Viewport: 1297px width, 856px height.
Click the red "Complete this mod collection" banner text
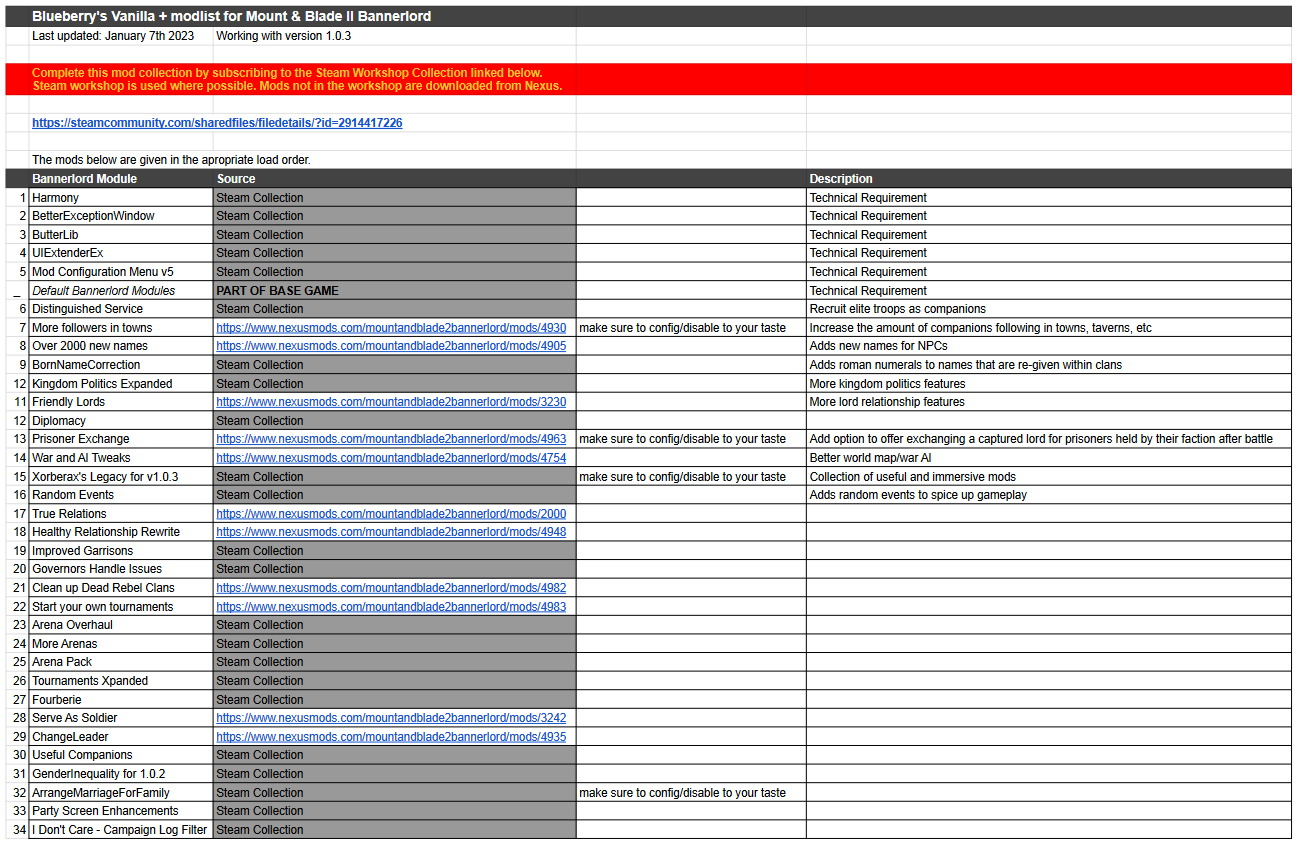(x=297, y=79)
